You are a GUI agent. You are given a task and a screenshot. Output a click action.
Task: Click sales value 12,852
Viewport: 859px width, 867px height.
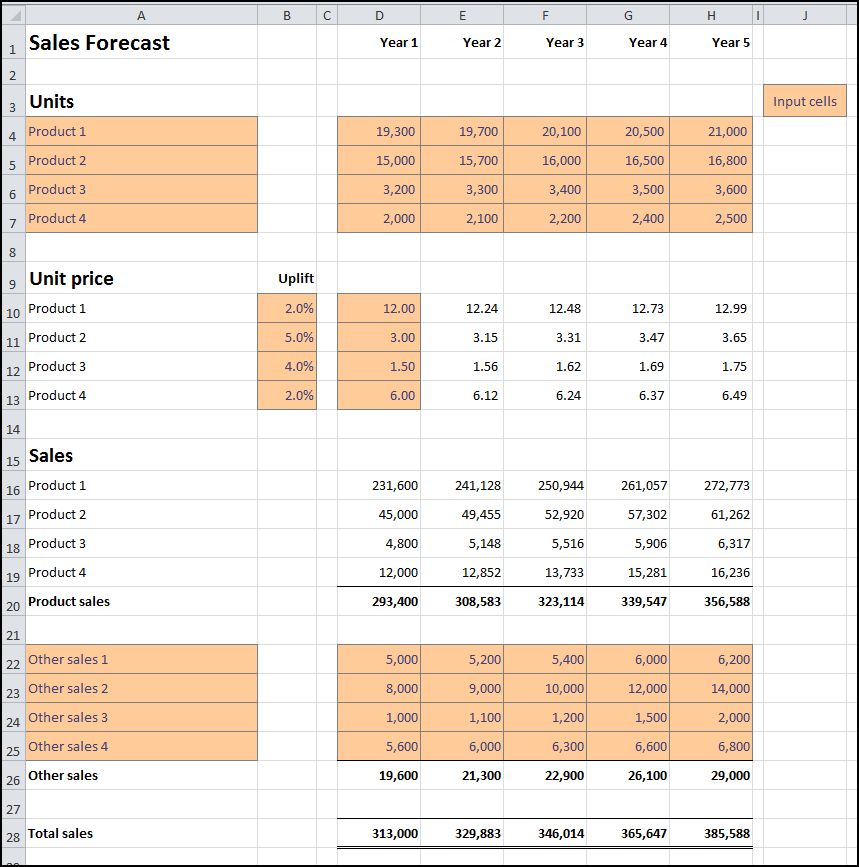pos(462,572)
